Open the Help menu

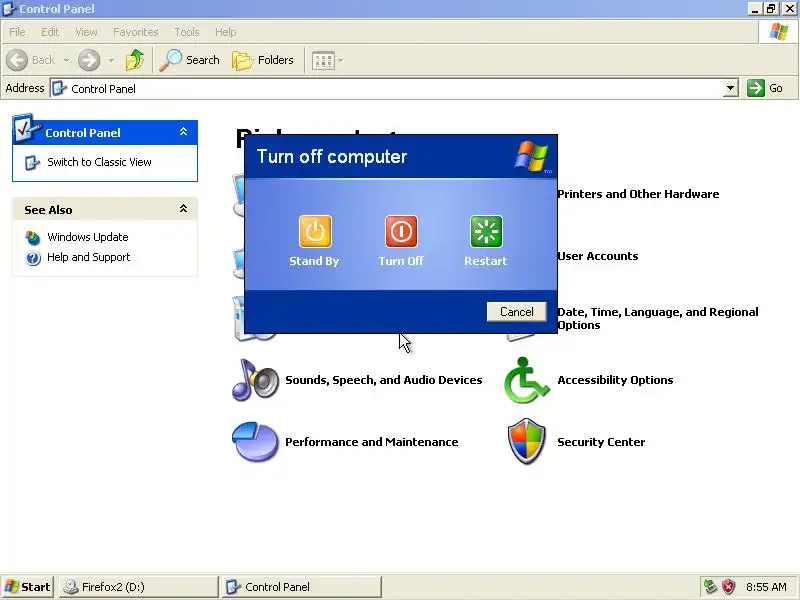pos(226,32)
